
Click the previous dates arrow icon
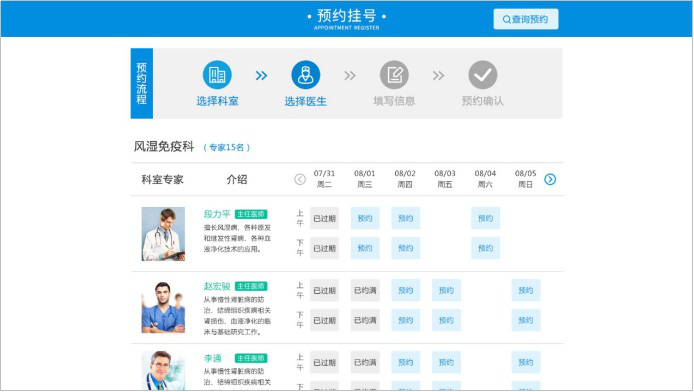coord(300,179)
